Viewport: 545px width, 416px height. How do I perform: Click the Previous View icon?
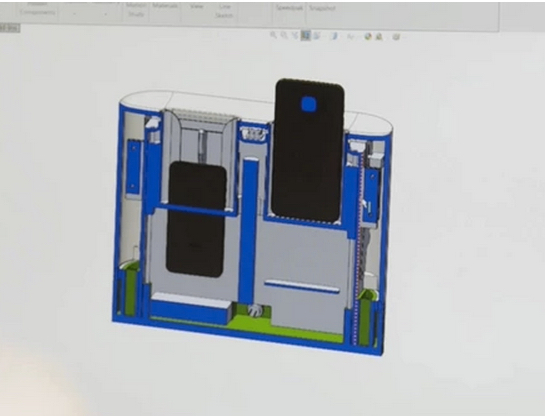(x=295, y=35)
